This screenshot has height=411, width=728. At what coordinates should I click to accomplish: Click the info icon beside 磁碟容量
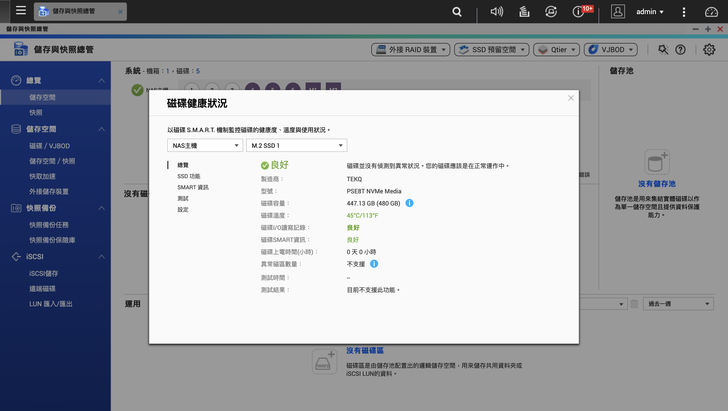pyautogui.click(x=409, y=203)
